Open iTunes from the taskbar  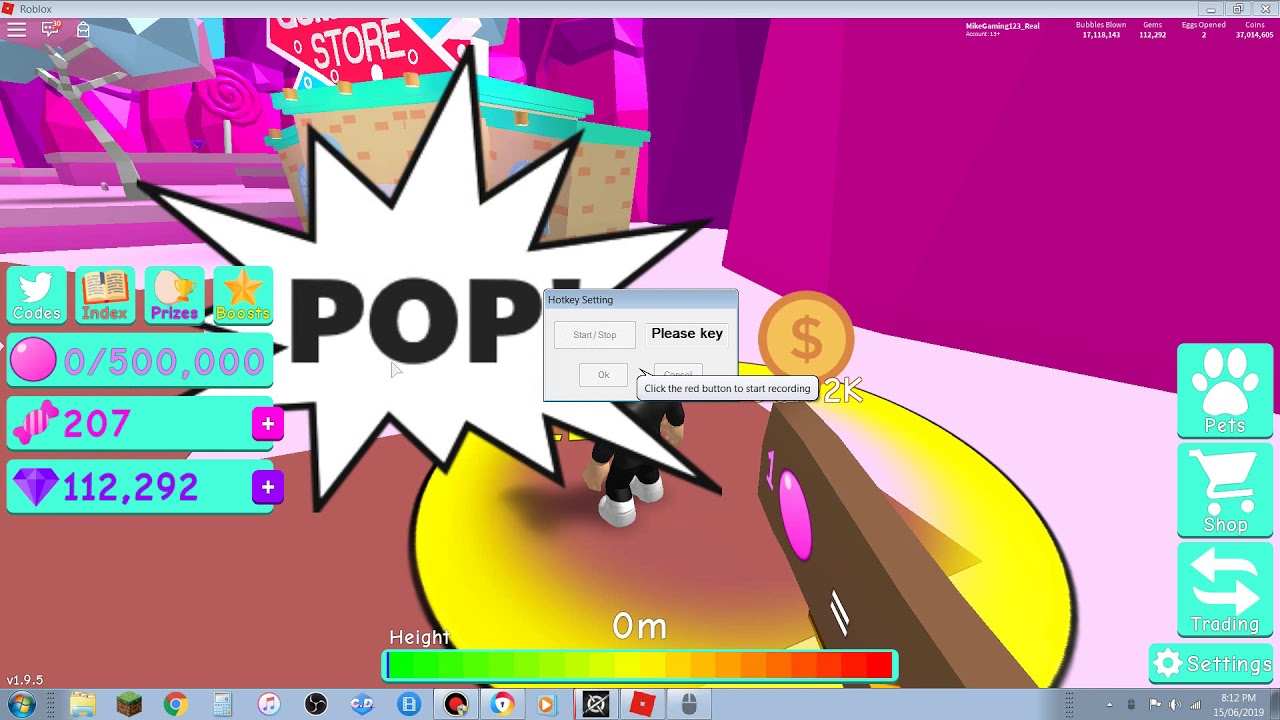point(269,705)
